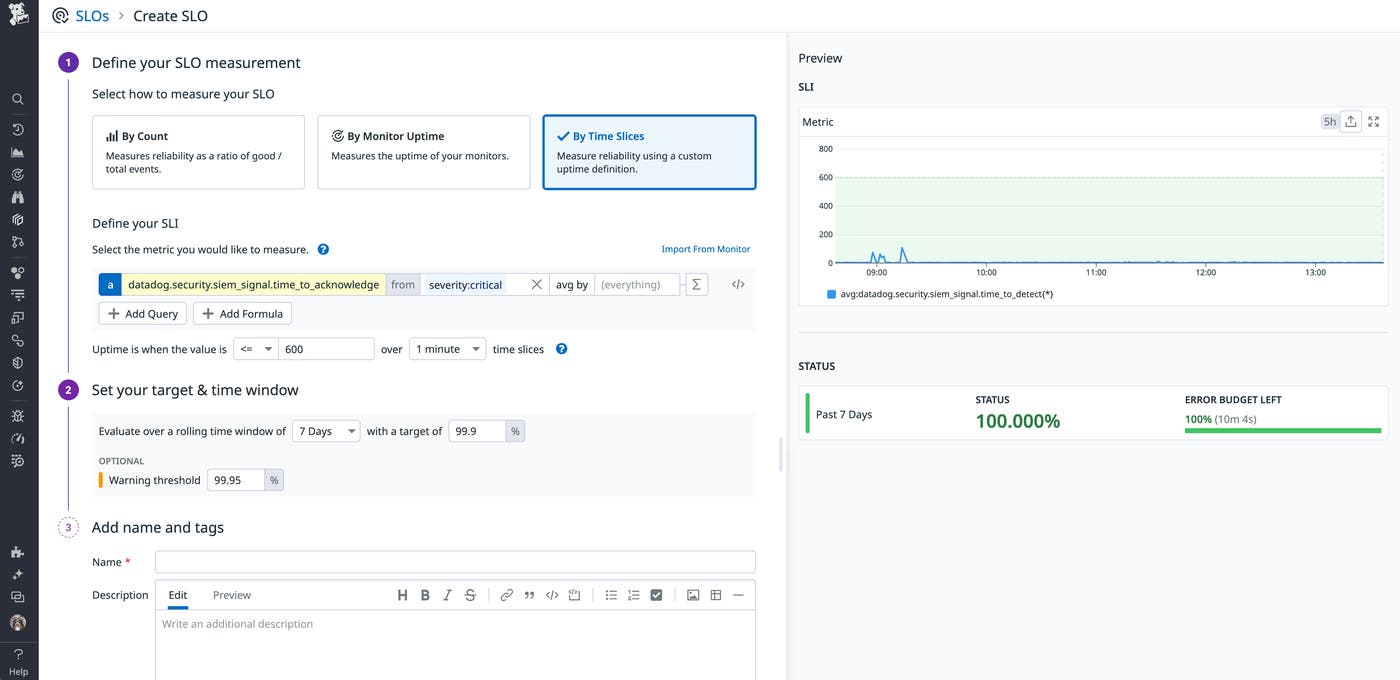The image size is (1400, 680).
Task: Open the puzzle piece integrations icon
Action: 18,552
